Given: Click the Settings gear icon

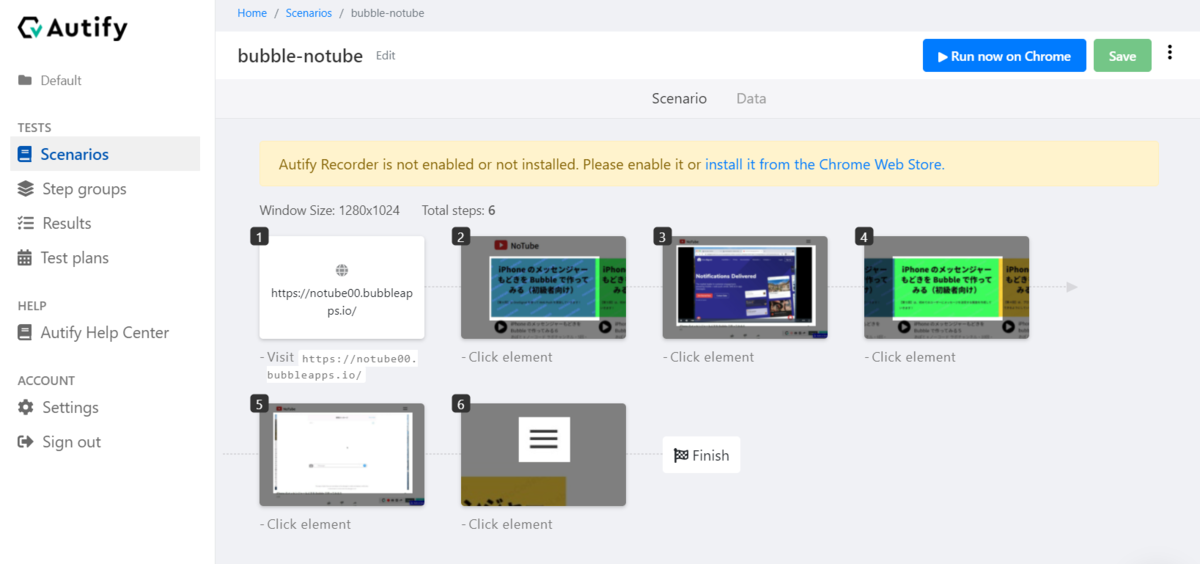Looking at the screenshot, I should tap(25, 407).
